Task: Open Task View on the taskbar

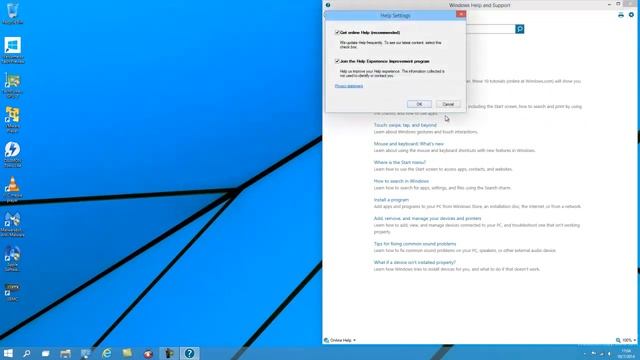Action: (x=45, y=353)
